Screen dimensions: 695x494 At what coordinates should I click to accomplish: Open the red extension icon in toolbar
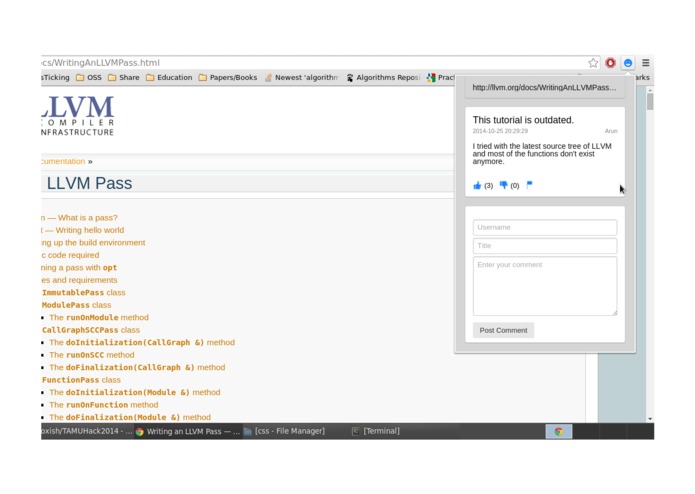pos(610,63)
